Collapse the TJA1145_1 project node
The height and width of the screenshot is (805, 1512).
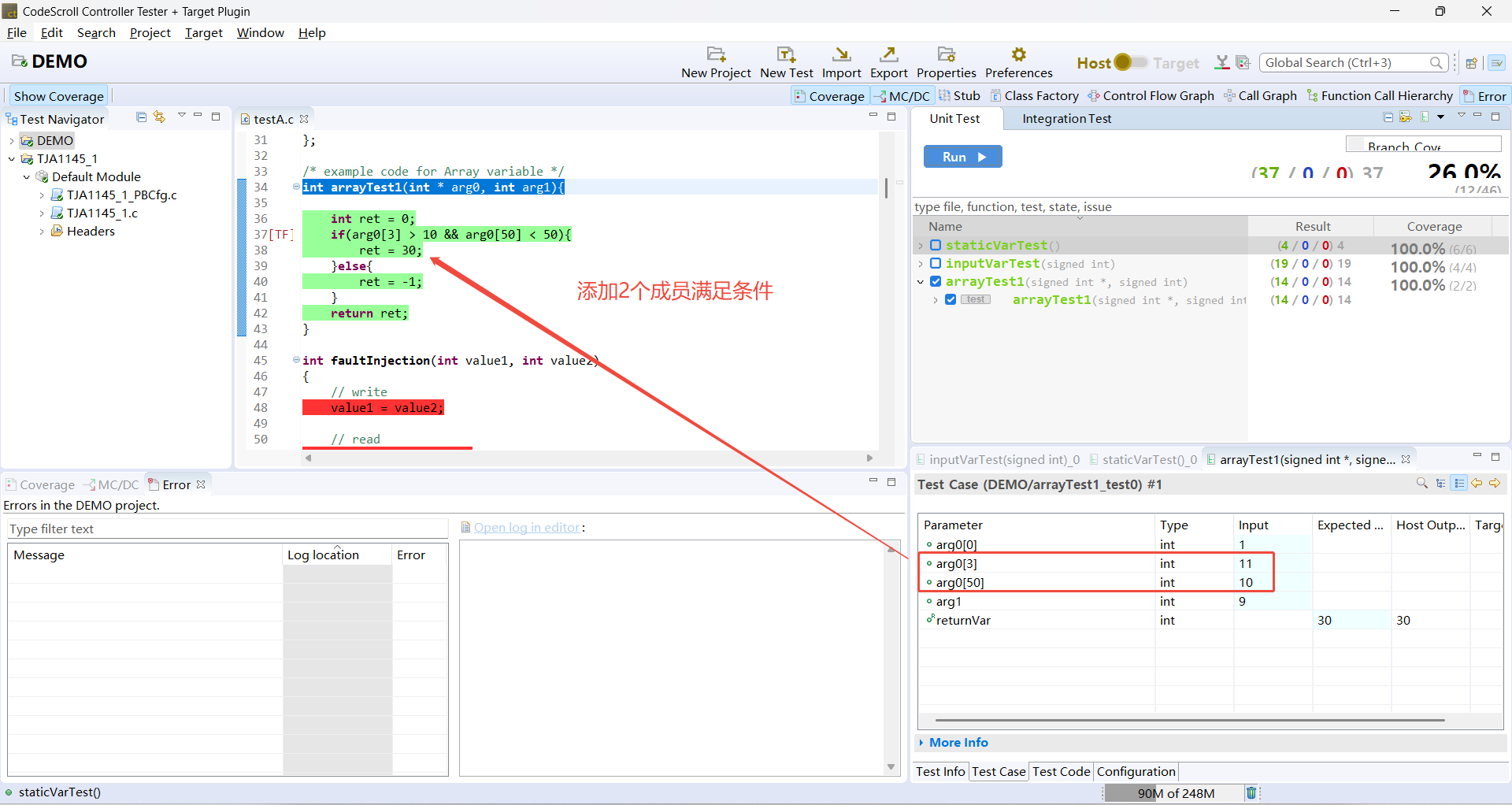point(12,159)
